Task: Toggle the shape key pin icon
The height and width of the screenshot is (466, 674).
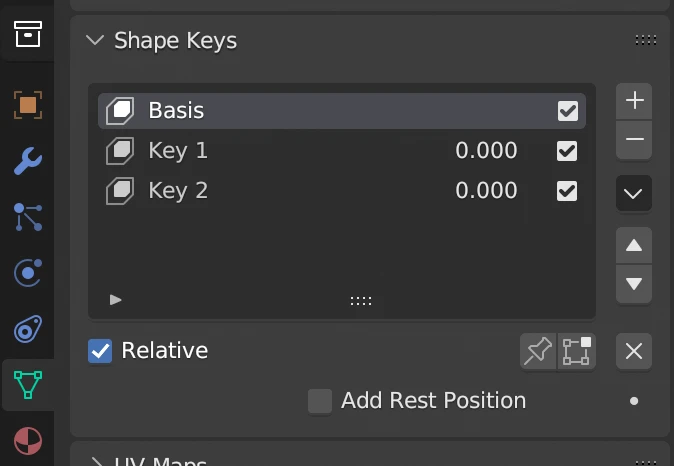Action: (x=538, y=351)
